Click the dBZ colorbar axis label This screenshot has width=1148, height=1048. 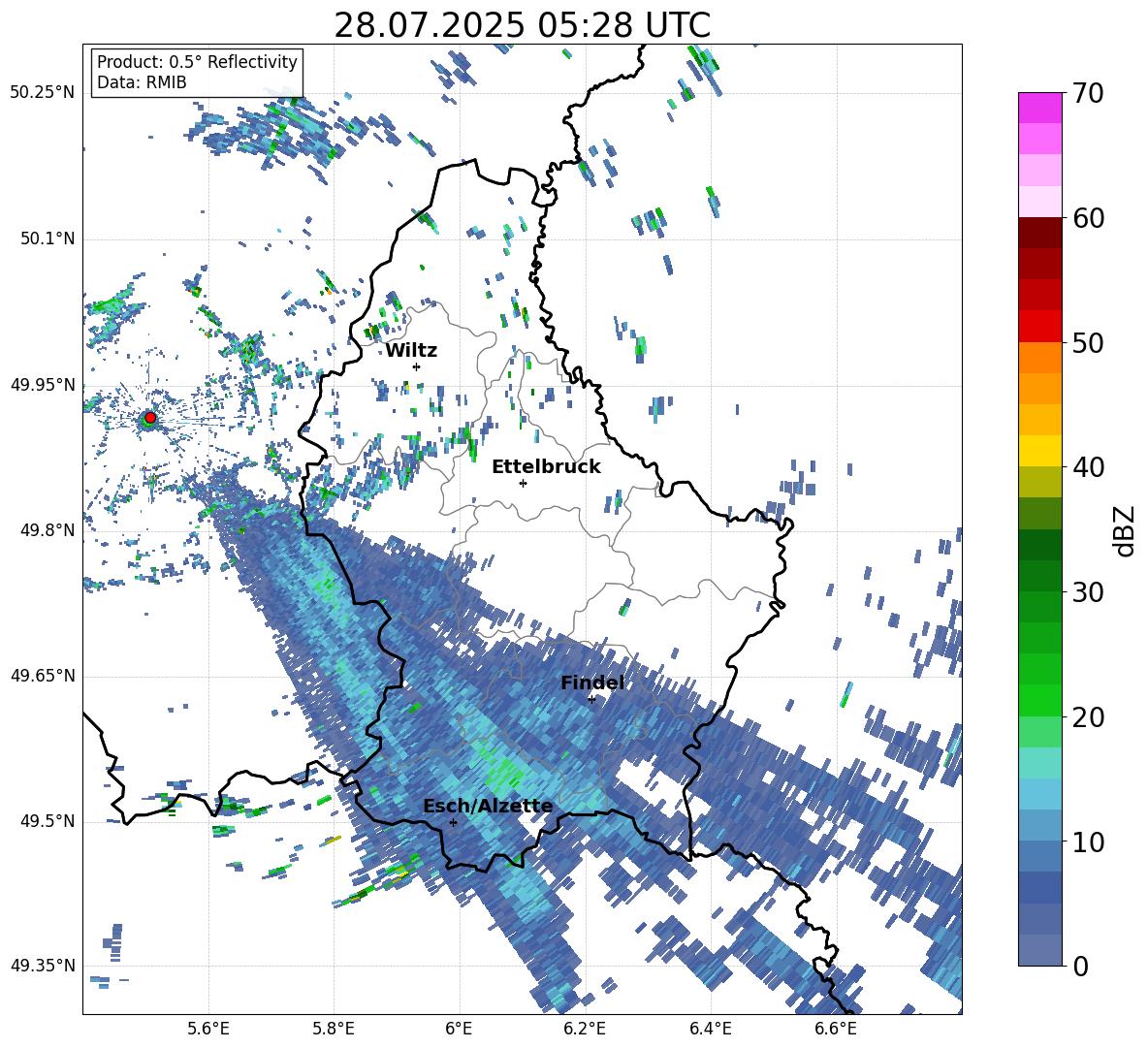click(x=1126, y=530)
